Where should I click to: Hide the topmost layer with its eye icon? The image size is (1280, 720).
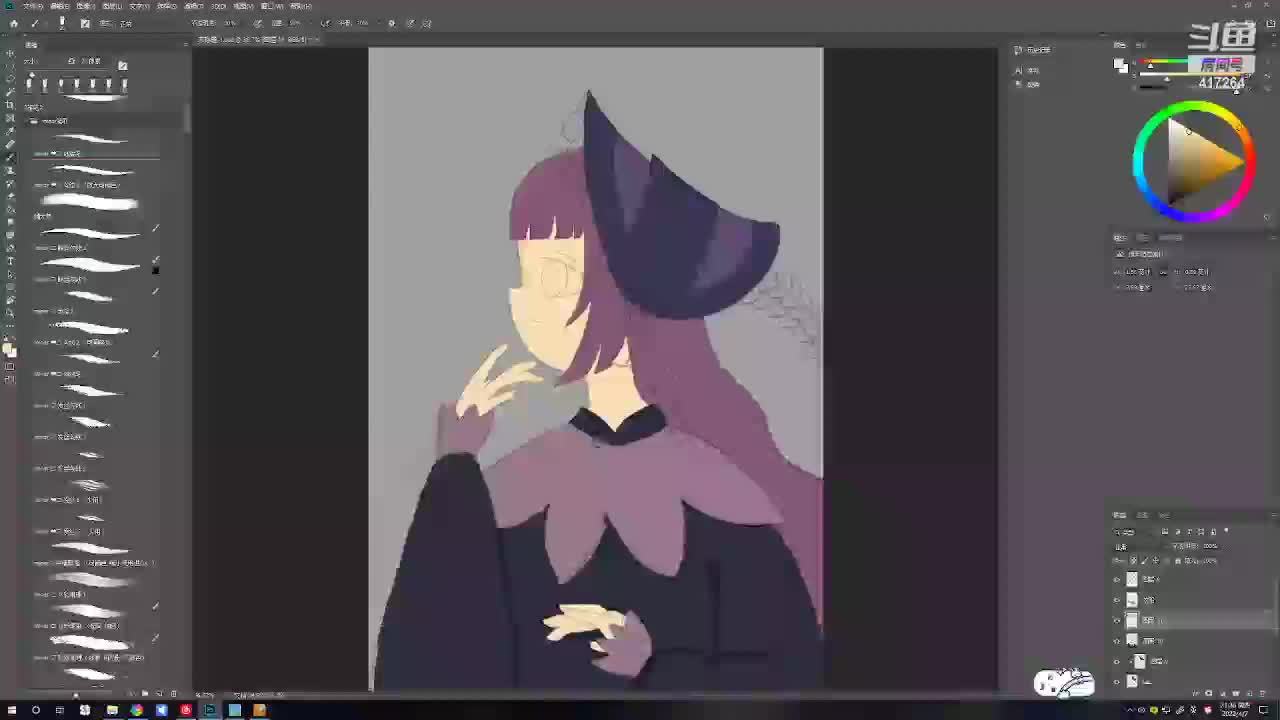click(1117, 579)
